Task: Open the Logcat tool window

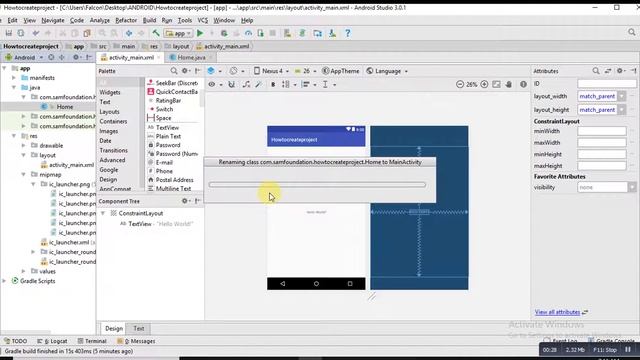Action: pos(52,341)
